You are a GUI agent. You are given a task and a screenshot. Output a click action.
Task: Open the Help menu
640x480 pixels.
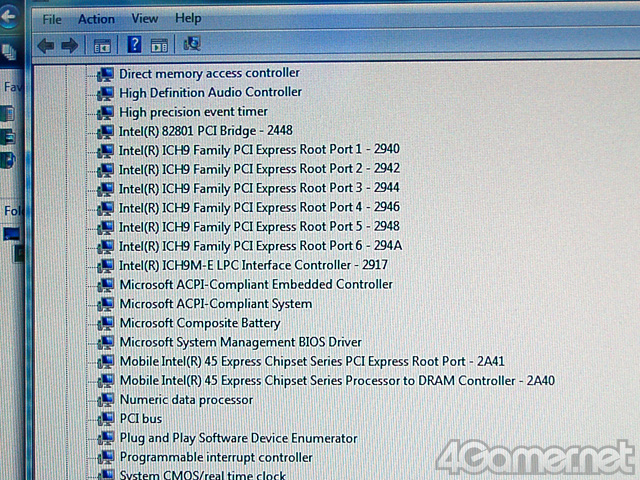[188, 19]
